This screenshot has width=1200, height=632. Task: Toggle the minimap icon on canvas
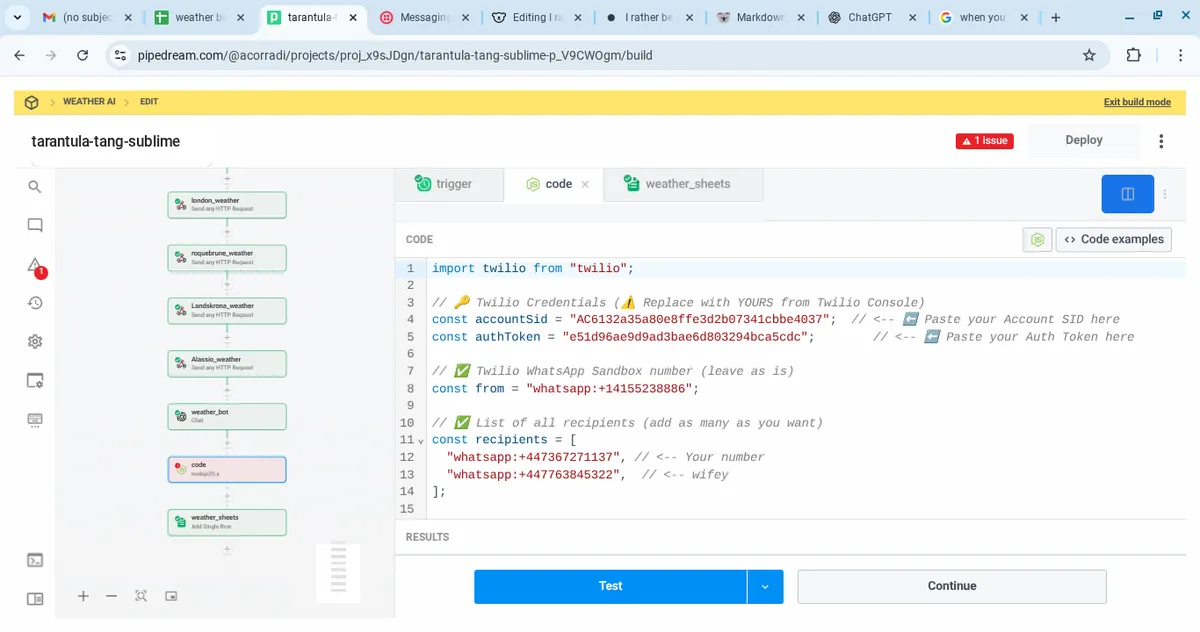click(x=171, y=596)
